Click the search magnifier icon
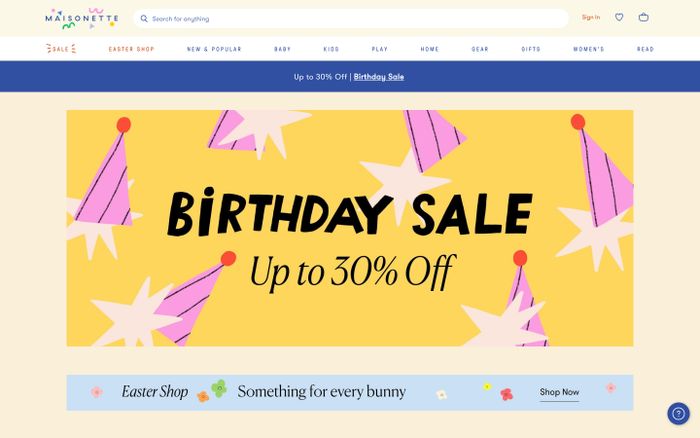The image size is (700, 438). click(x=144, y=19)
